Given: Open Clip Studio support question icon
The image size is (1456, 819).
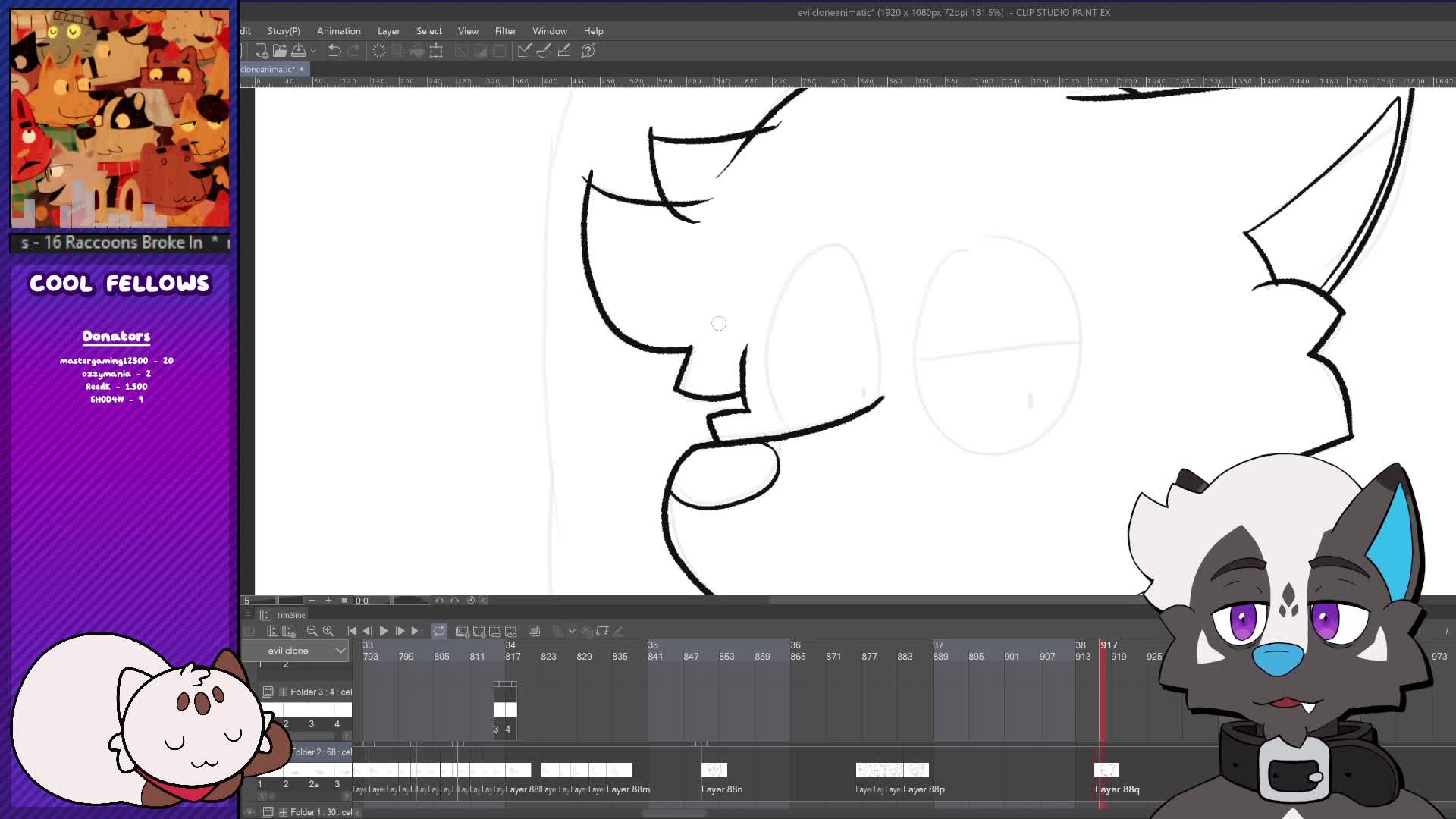Looking at the screenshot, I should click(x=588, y=51).
